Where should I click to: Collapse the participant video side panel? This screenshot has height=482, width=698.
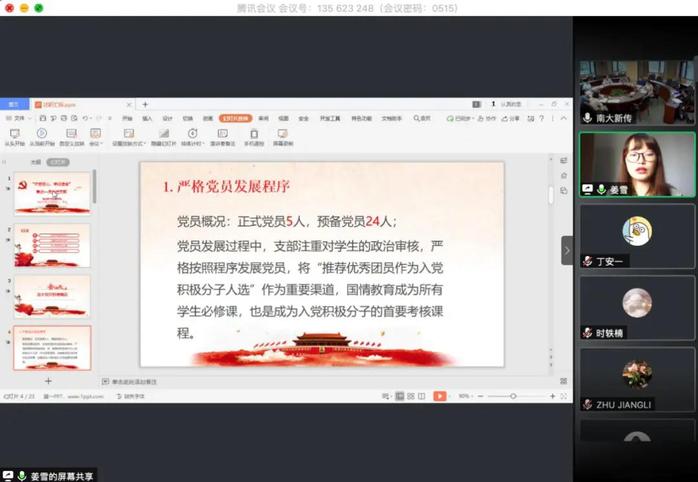[x=567, y=250]
